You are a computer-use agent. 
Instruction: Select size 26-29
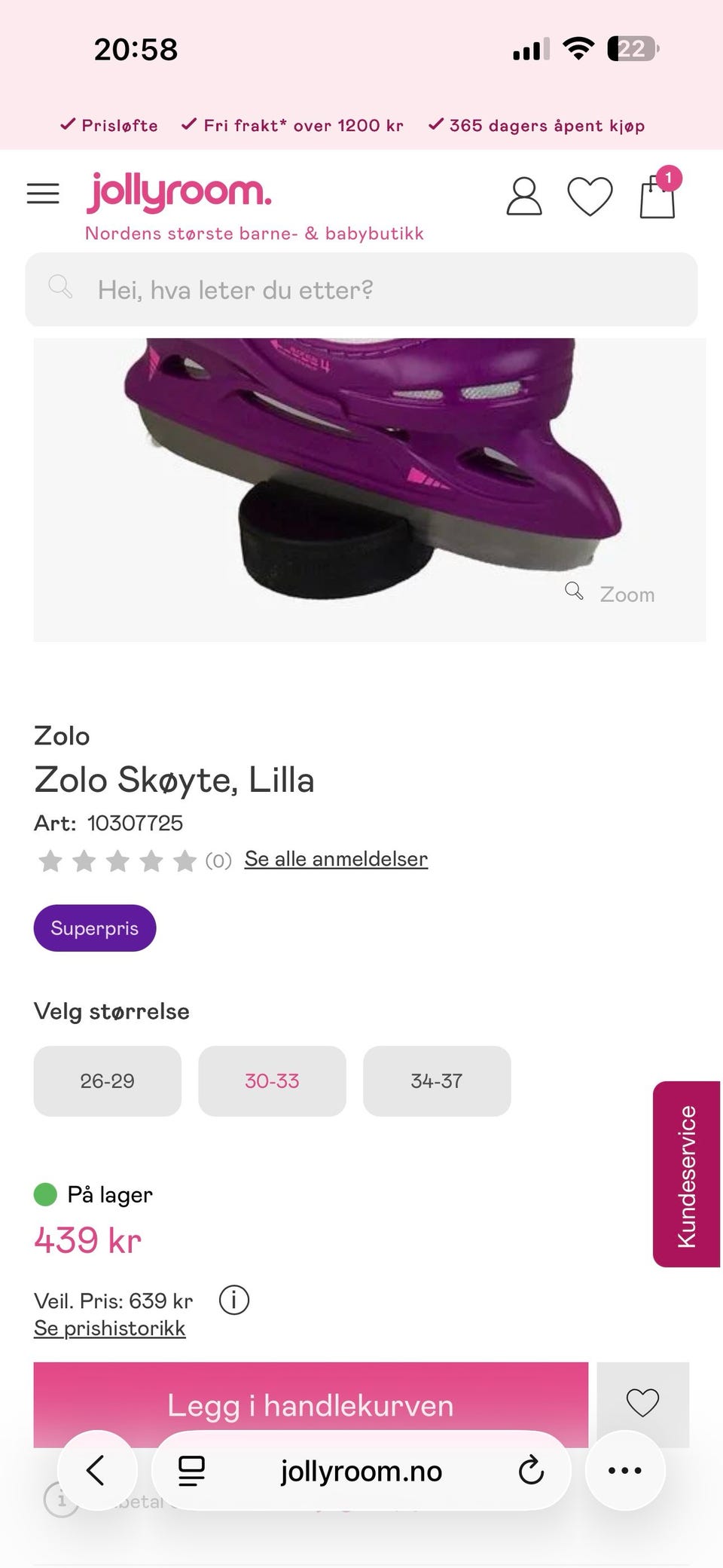pyautogui.click(x=108, y=1080)
